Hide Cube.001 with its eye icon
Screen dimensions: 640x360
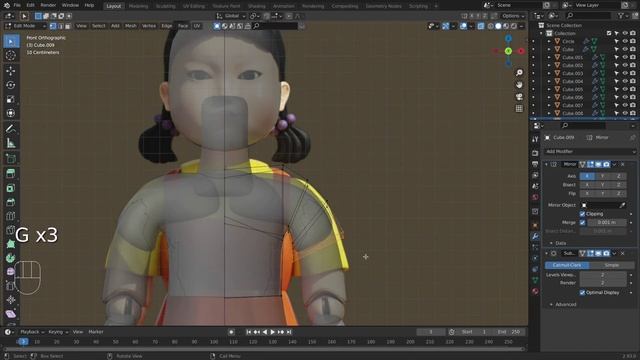[625, 58]
